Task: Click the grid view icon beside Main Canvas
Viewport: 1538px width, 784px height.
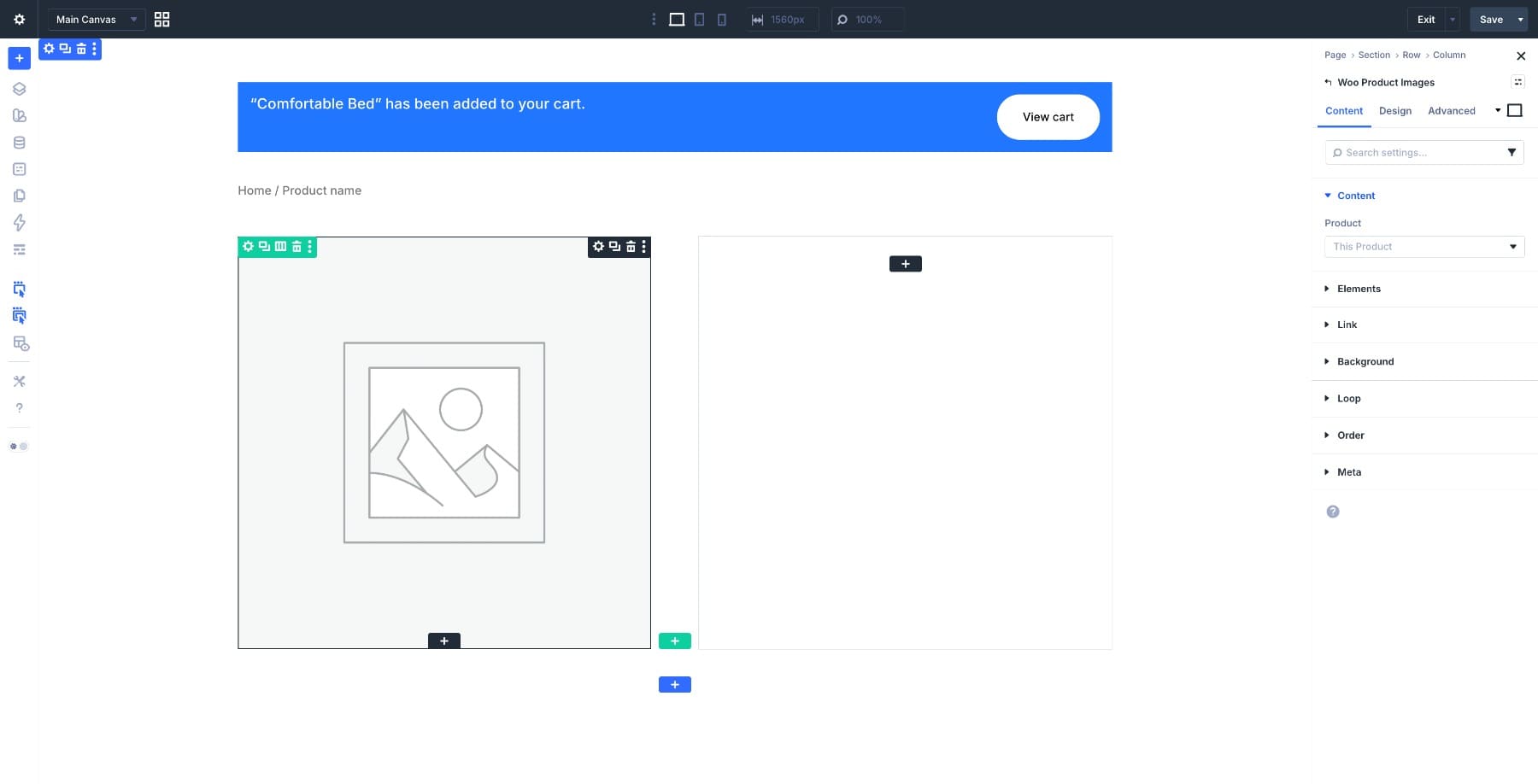Action: click(161, 20)
